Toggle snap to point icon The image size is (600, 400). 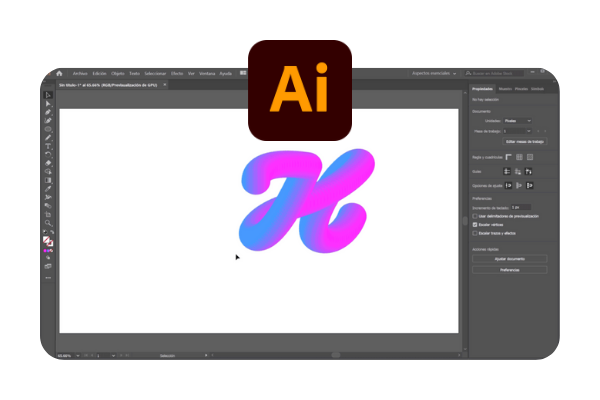[x=509, y=186]
